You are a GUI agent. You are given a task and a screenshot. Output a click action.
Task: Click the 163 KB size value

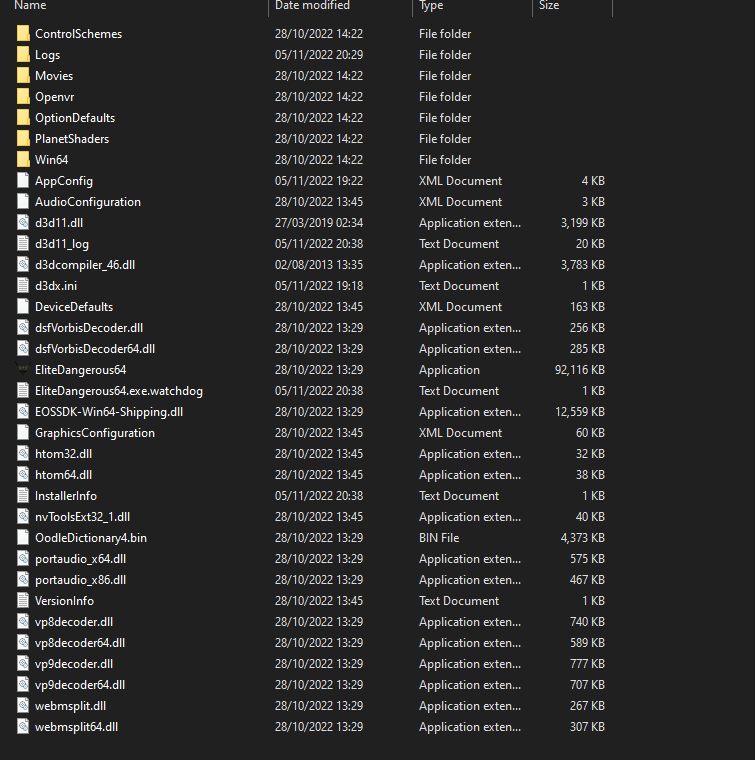(587, 307)
